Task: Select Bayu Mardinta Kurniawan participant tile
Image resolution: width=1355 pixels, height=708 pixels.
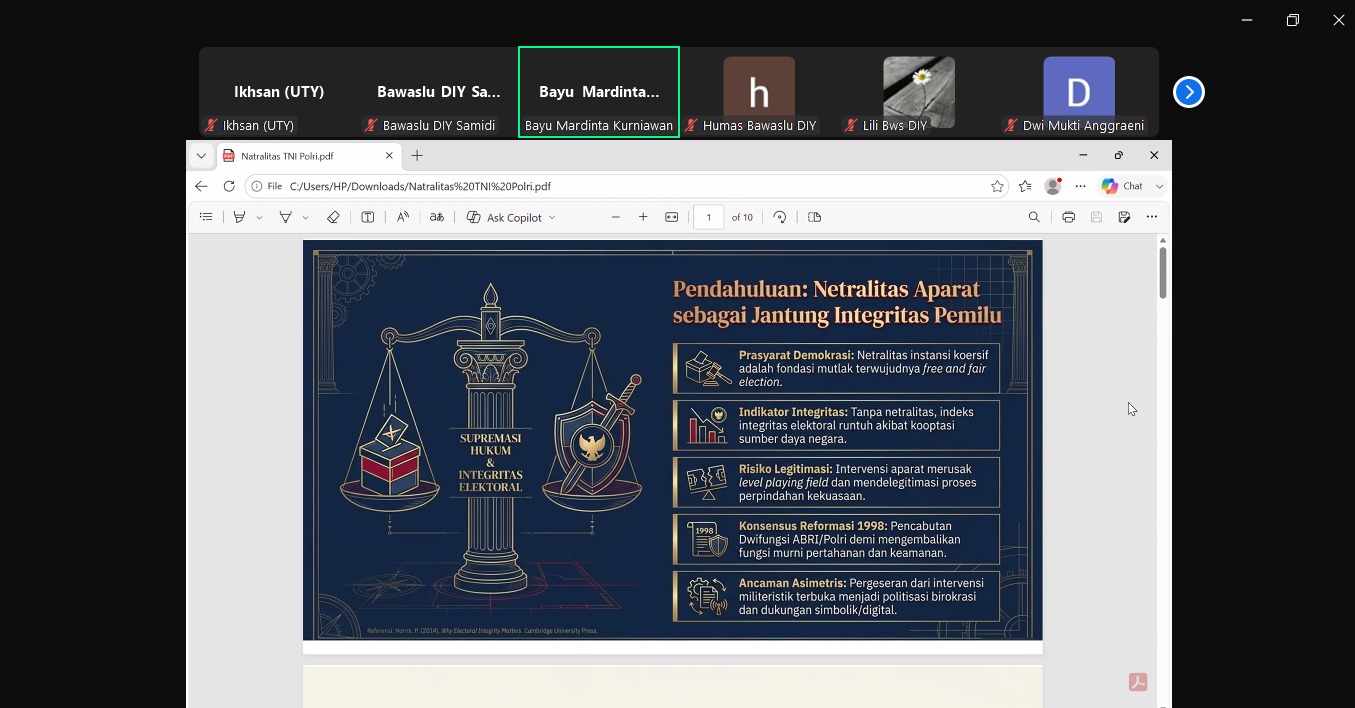Action: point(599,92)
